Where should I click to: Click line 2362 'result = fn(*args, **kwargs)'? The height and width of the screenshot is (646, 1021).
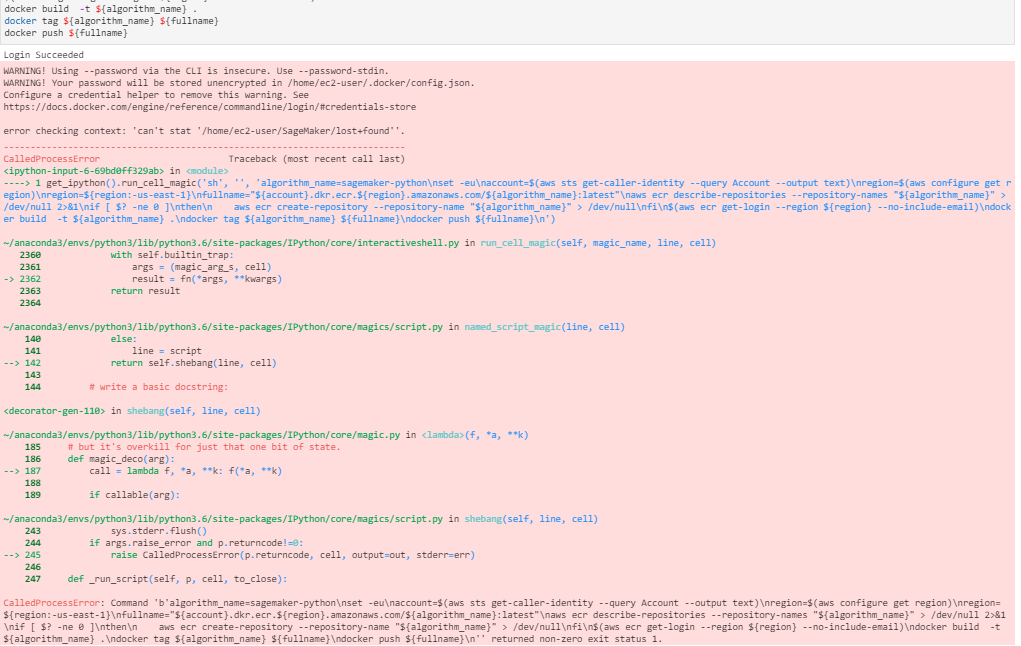207,279
